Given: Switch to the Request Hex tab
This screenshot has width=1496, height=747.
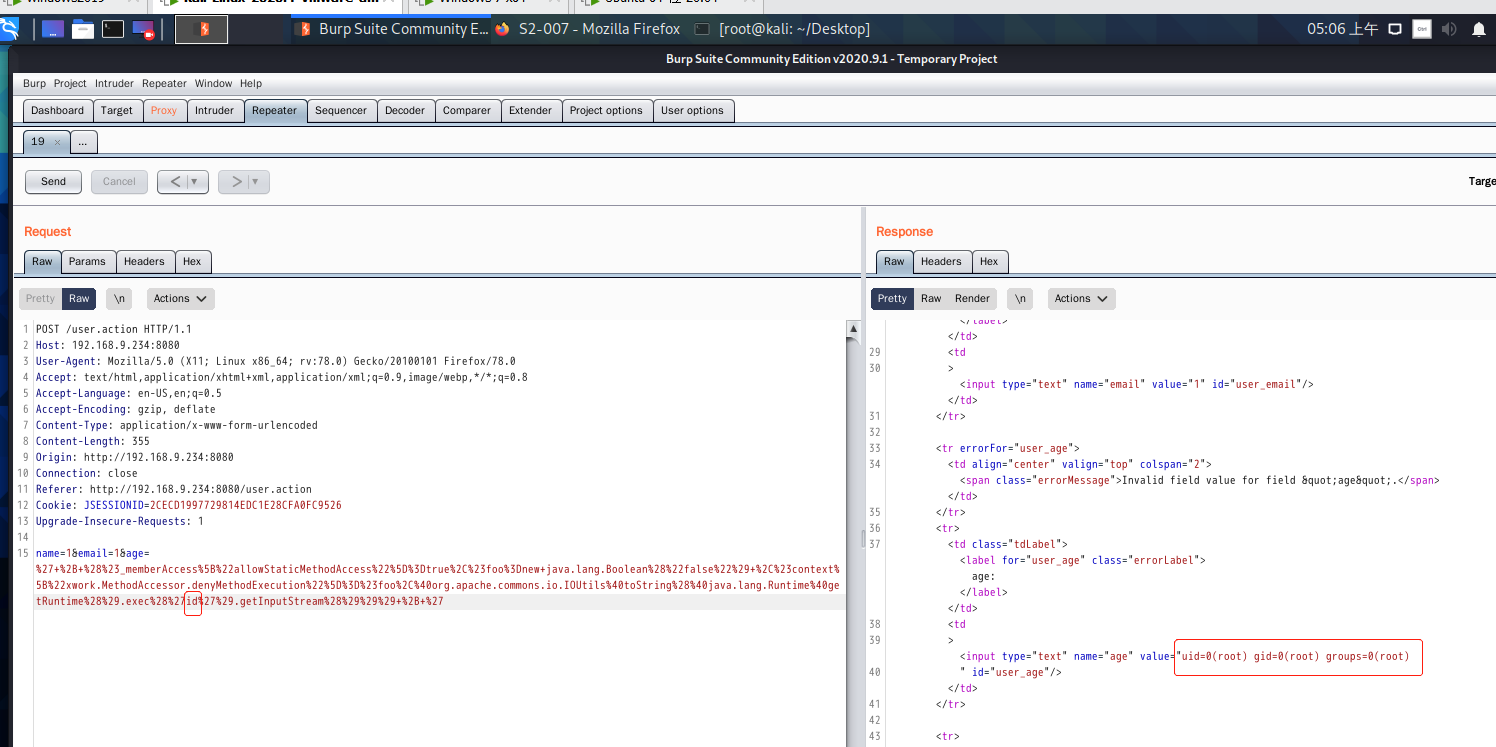Looking at the screenshot, I should [192, 261].
